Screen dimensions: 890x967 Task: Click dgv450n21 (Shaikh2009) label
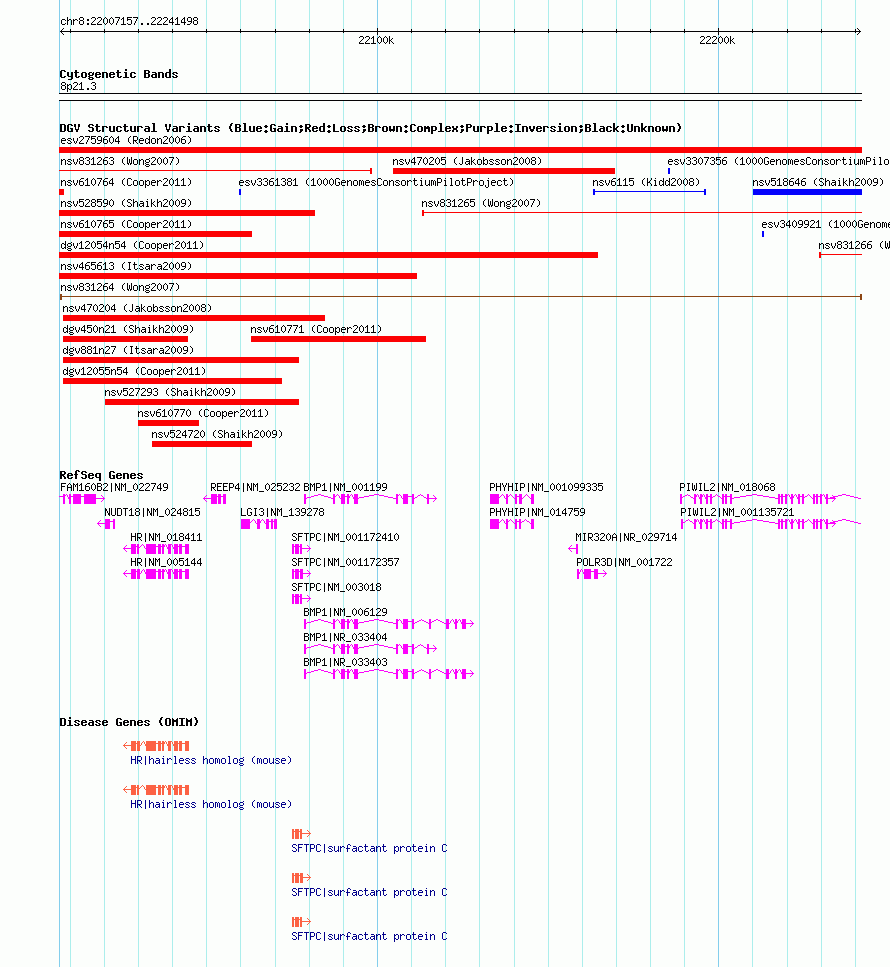[x=128, y=329]
